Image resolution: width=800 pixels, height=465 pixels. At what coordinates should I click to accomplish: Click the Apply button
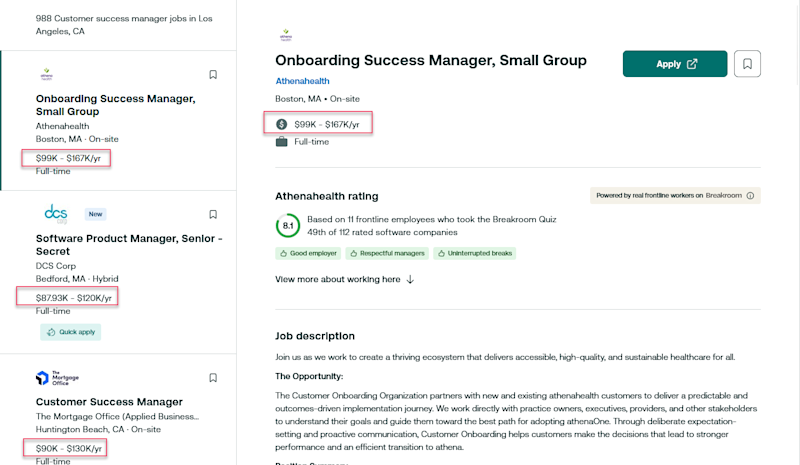pos(674,64)
